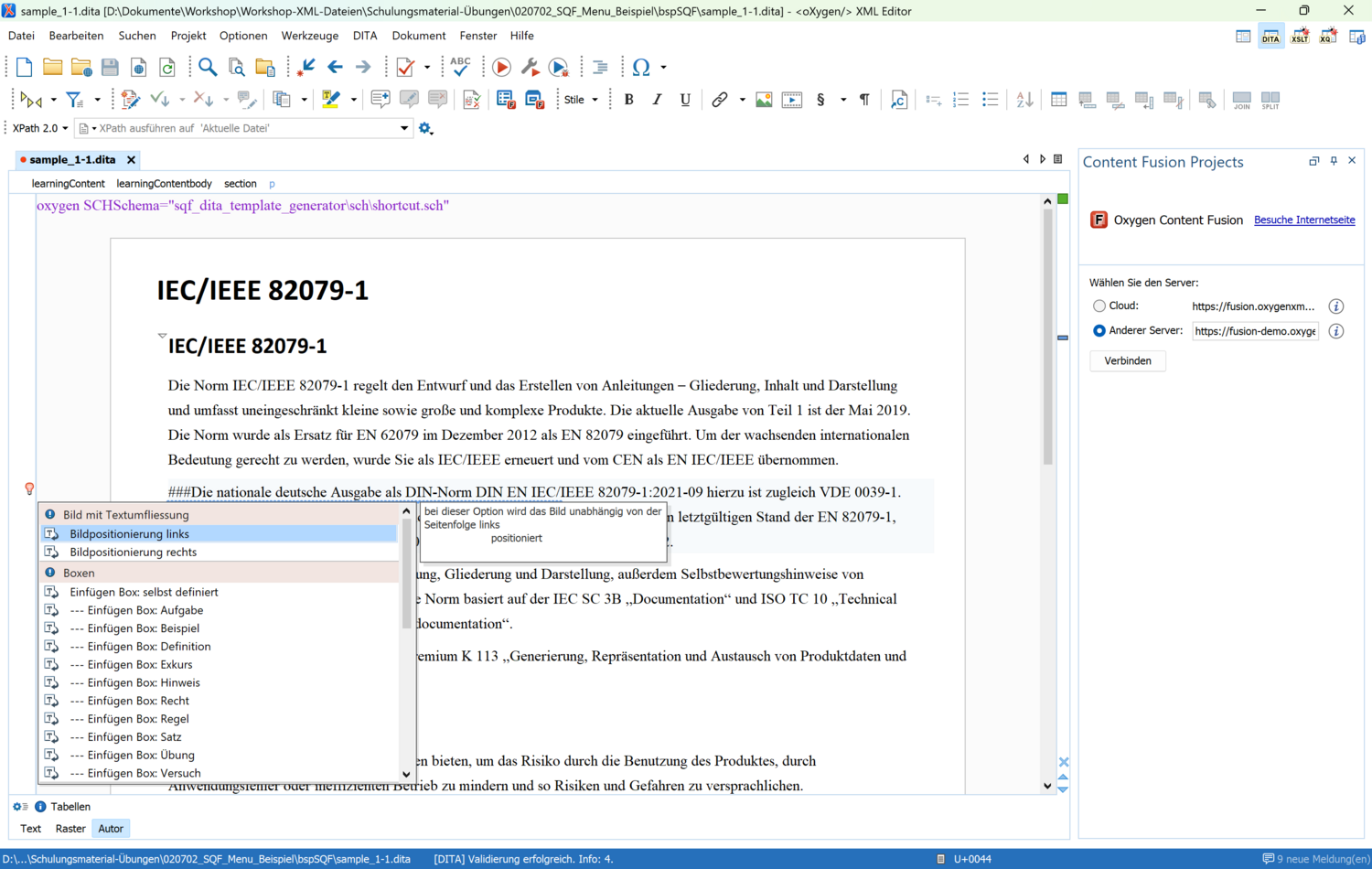Viewport: 1372px width, 869px height.
Task: Open file via folder icon
Action: pos(52,67)
